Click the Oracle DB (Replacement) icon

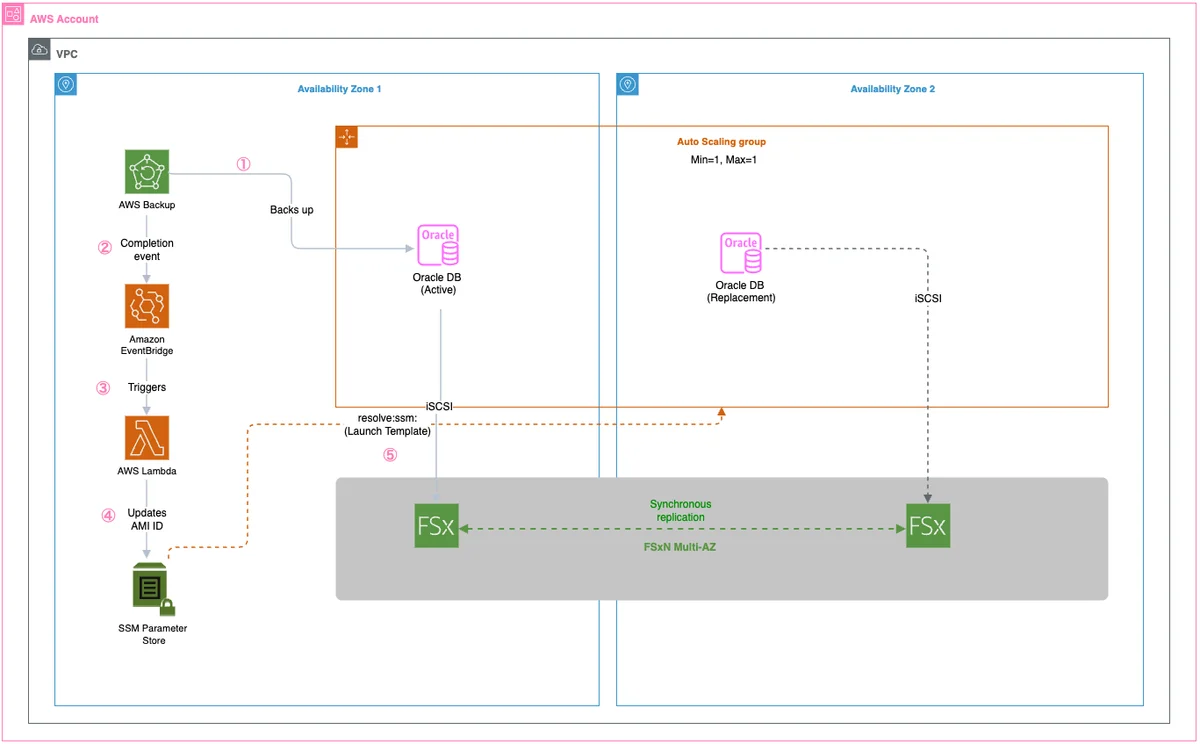coord(741,253)
